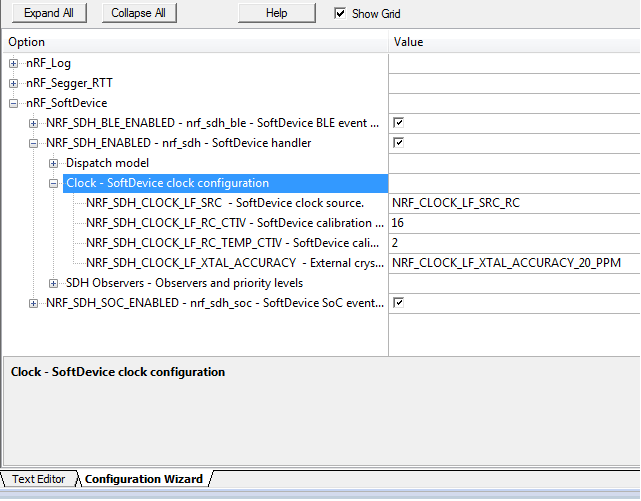
Task: Collapse the NRF_SDH_ENABLED node
Action: click(x=34, y=143)
